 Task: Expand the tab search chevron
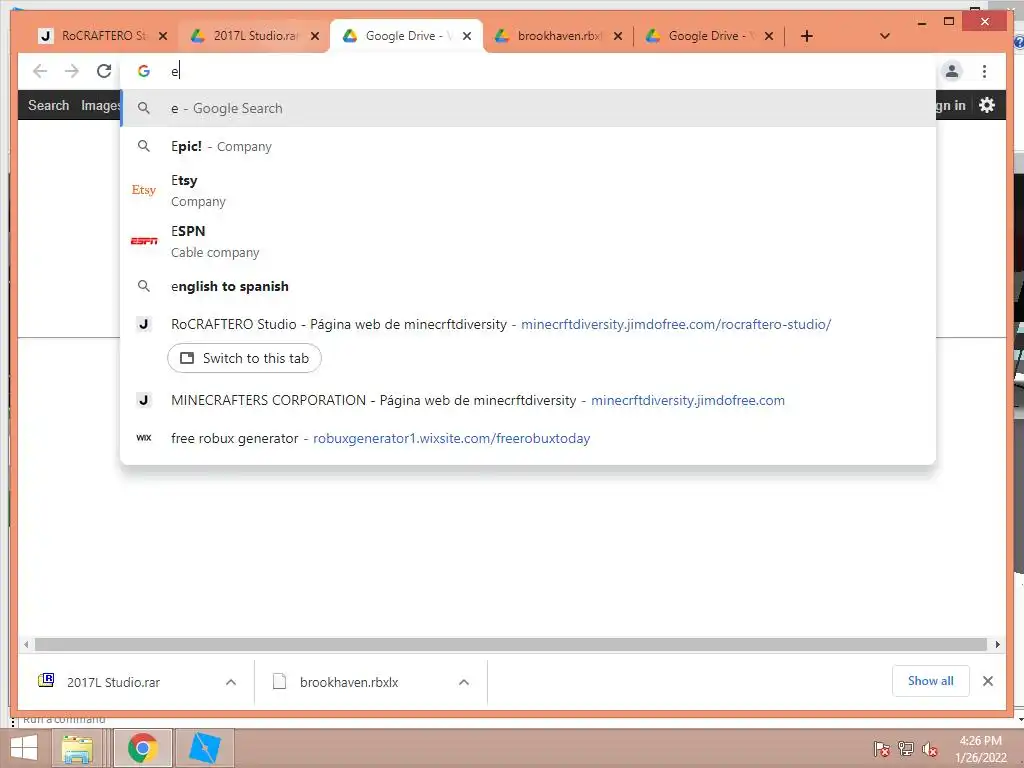(885, 36)
